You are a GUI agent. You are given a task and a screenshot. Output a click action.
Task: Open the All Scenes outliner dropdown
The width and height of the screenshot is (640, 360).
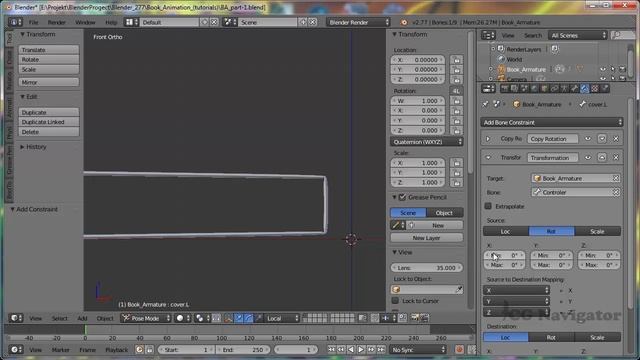tap(578, 36)
